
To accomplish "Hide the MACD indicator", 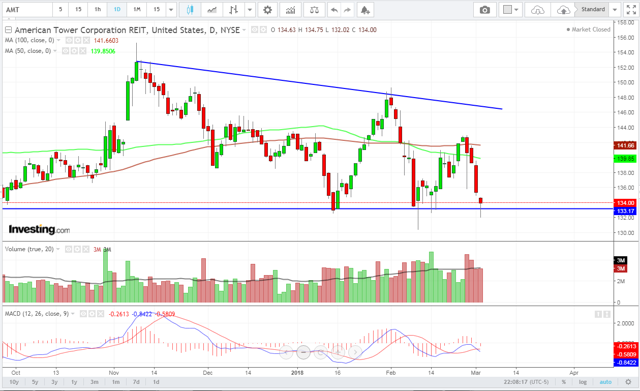I will point(83,314).
